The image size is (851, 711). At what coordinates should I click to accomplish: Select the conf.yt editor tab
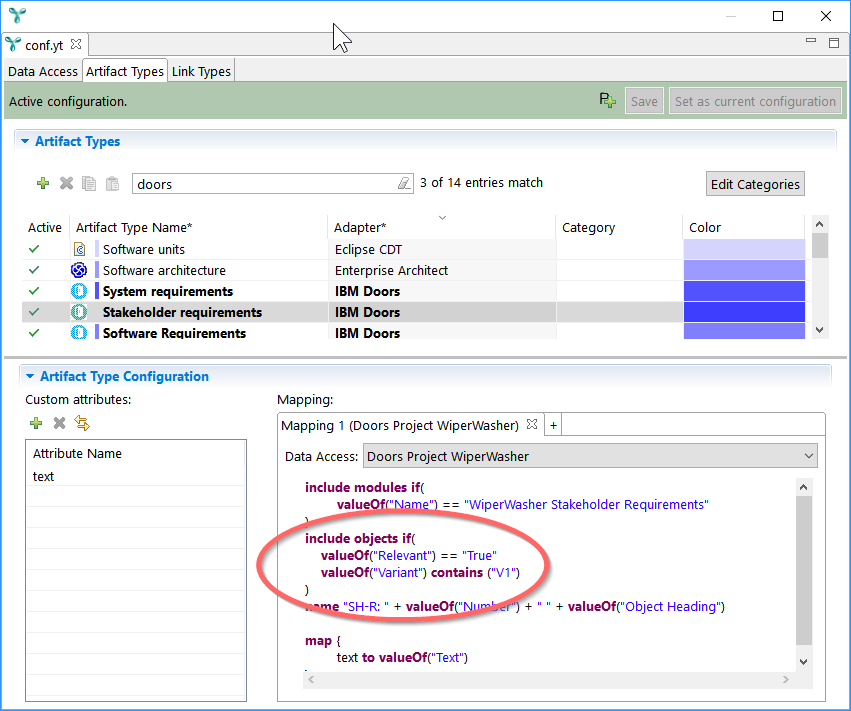pos(44,45)
